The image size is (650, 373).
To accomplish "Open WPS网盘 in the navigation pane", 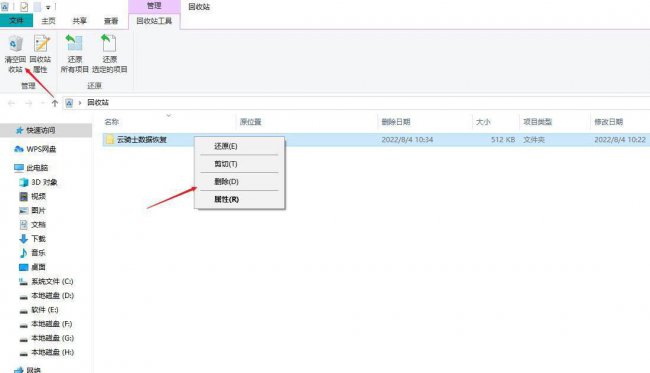I will pos(41,149).
